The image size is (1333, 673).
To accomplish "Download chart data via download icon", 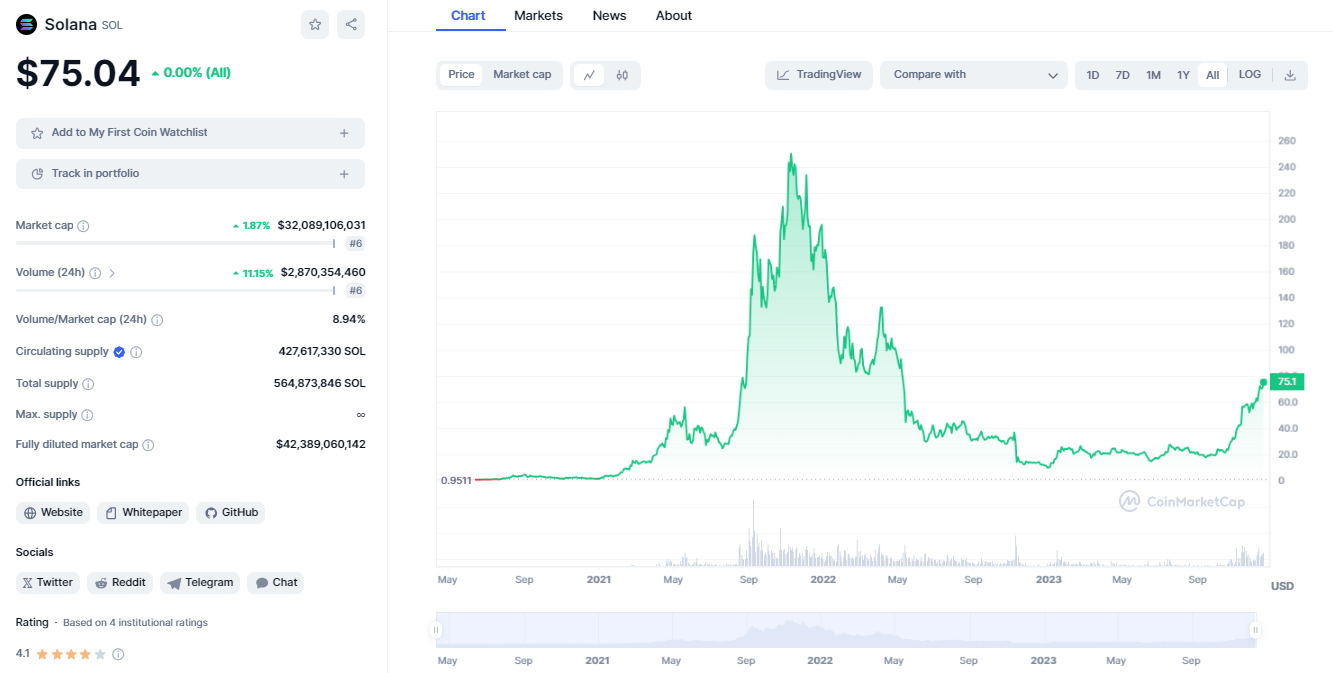I will click(1290, 75).
